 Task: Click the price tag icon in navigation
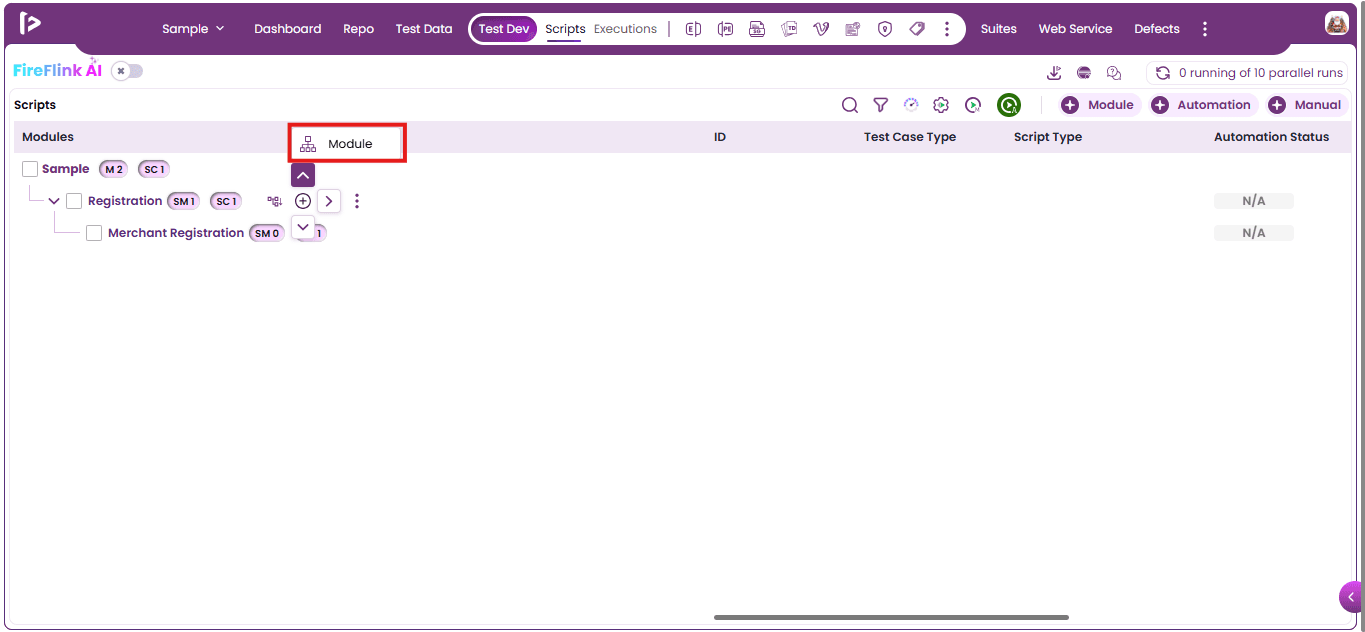pyautogui.click(x=917, y=29)
